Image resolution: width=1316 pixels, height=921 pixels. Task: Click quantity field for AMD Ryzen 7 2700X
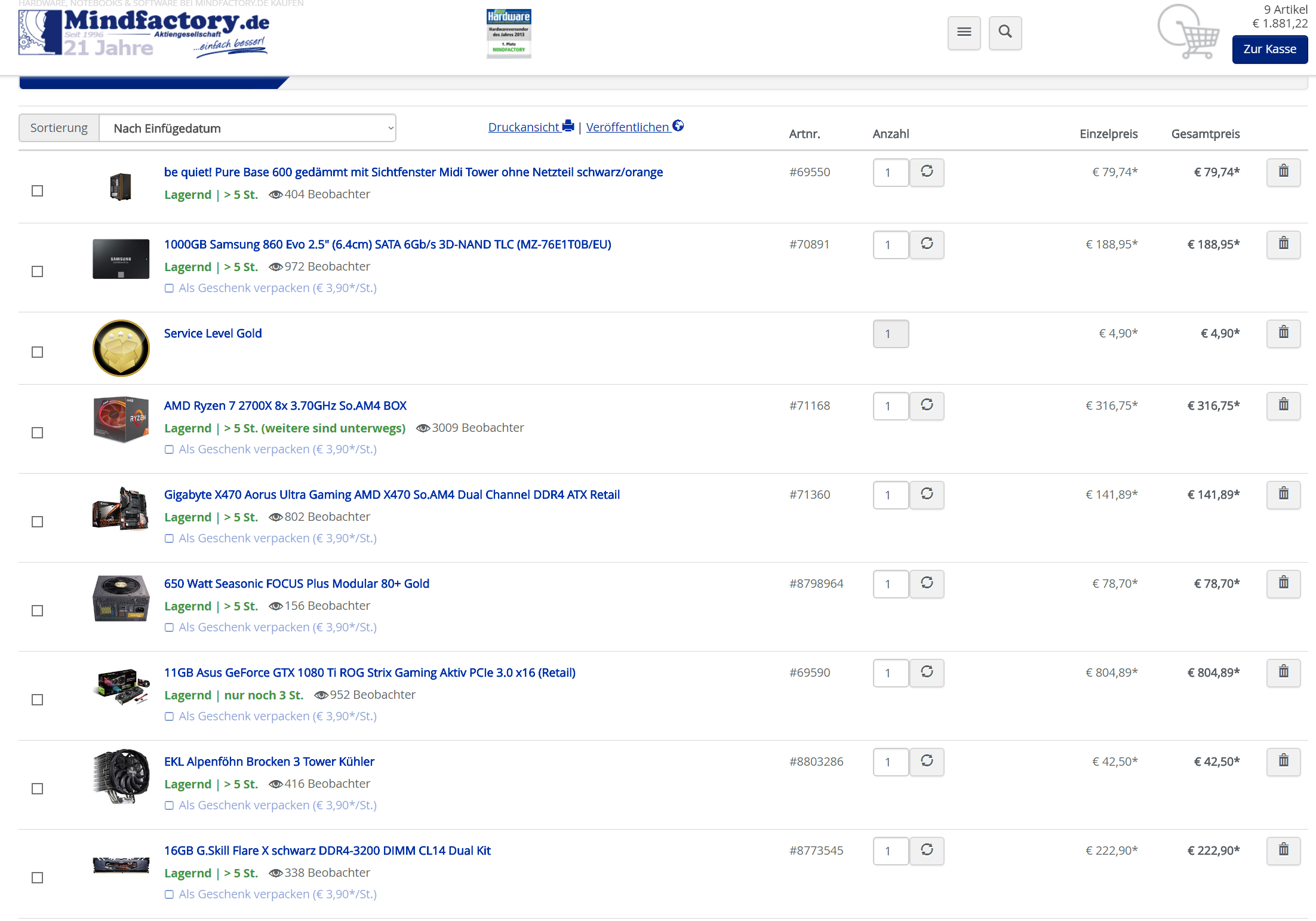(890, 406)
